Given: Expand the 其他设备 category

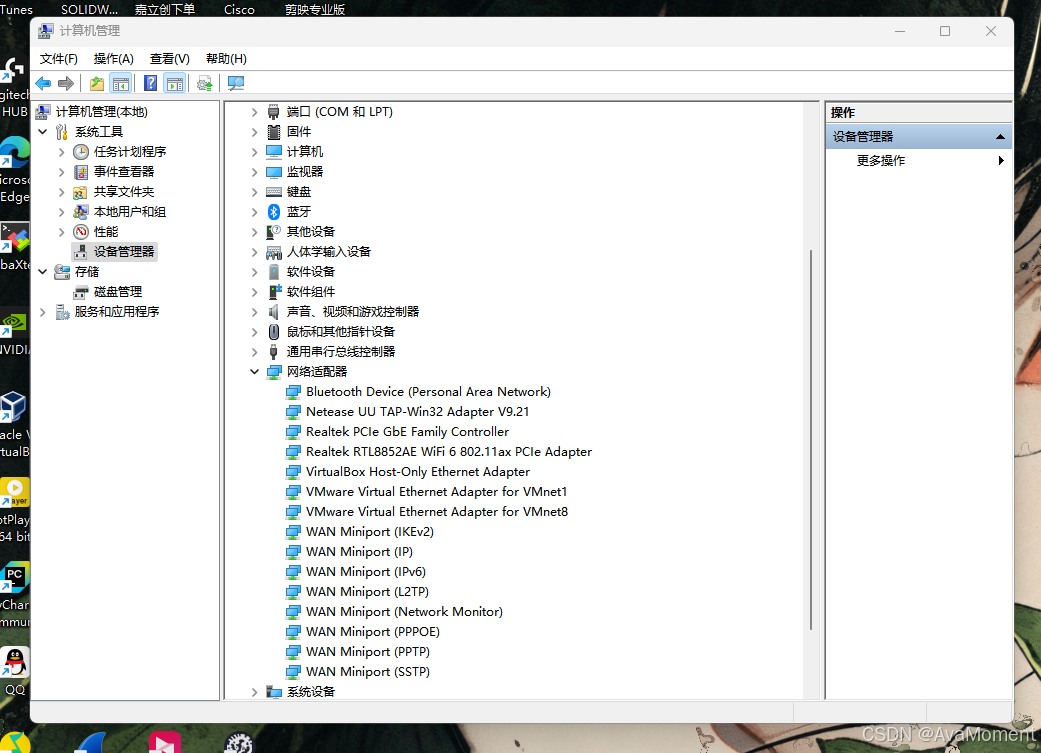Looking at the screenshot, I should click(254, 232).
